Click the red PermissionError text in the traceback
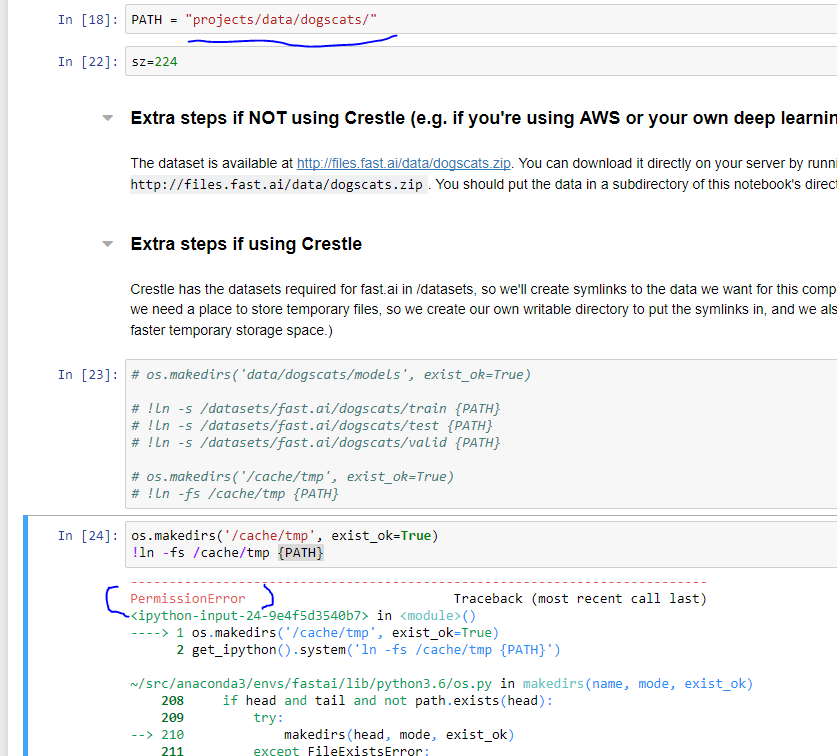Viewport: 837px width, 756px height. pyautogui.click(x=188, y=598)
